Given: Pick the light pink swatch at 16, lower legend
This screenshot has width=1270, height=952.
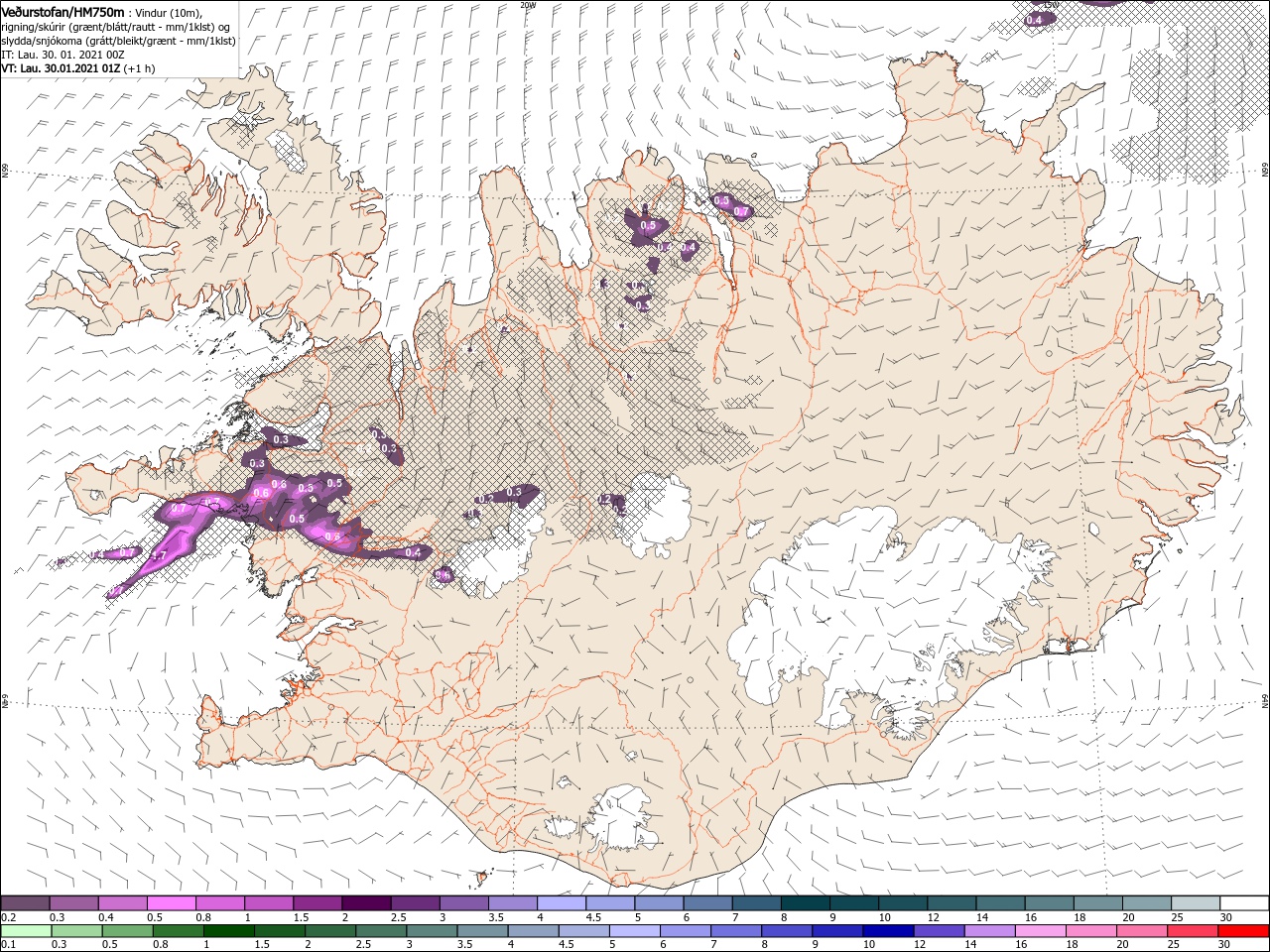Looking at the screenshot, I should coord(1039,931).
